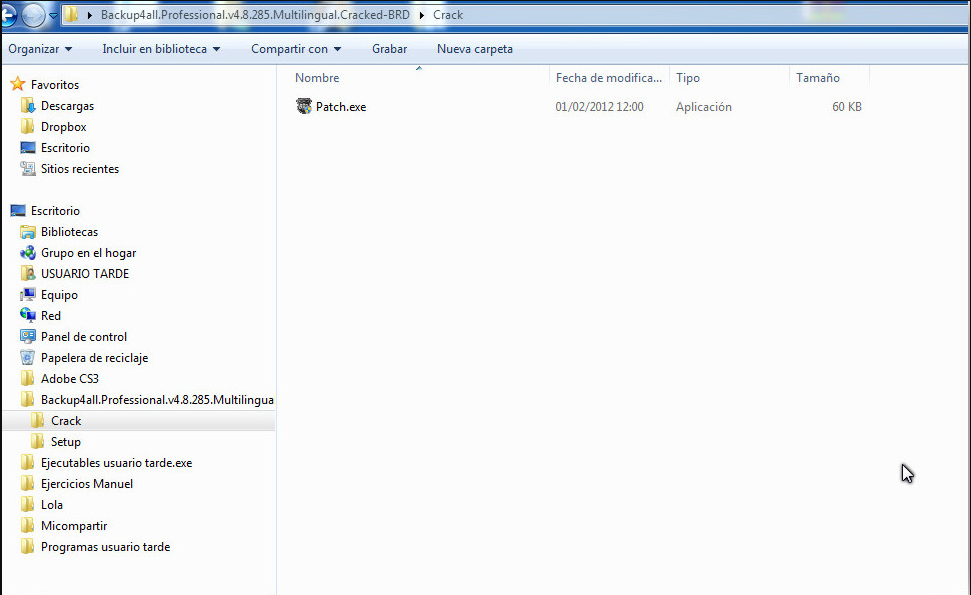The width and height of the screenshot is (971, 595).
Task: Select the Escritorio root tree item
Action: pos(55,211)
